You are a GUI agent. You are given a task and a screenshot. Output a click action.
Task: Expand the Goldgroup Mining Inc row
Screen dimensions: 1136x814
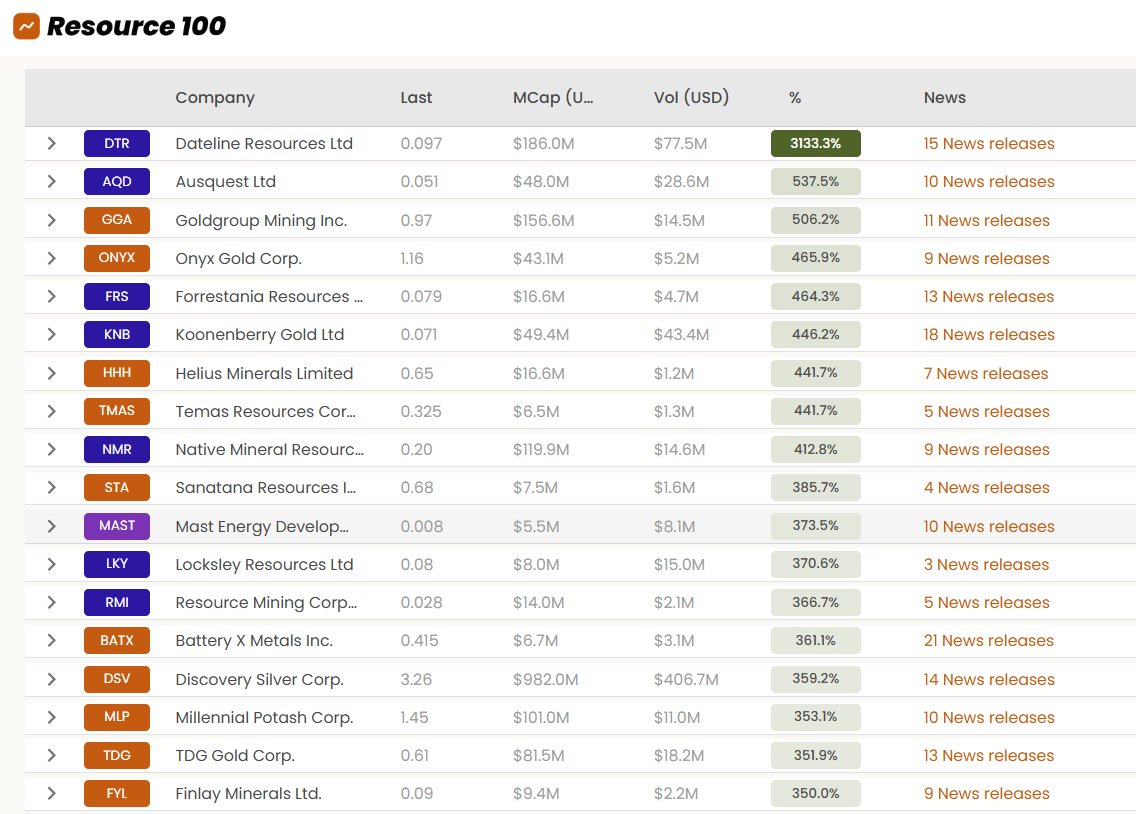pos(51,219)
